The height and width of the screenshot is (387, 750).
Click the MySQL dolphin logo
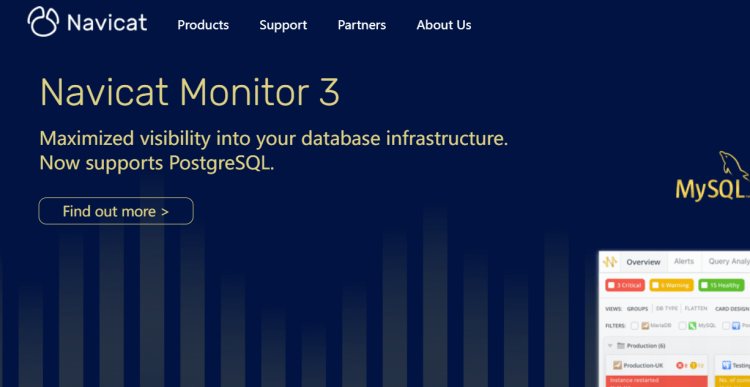click(713, 176)
